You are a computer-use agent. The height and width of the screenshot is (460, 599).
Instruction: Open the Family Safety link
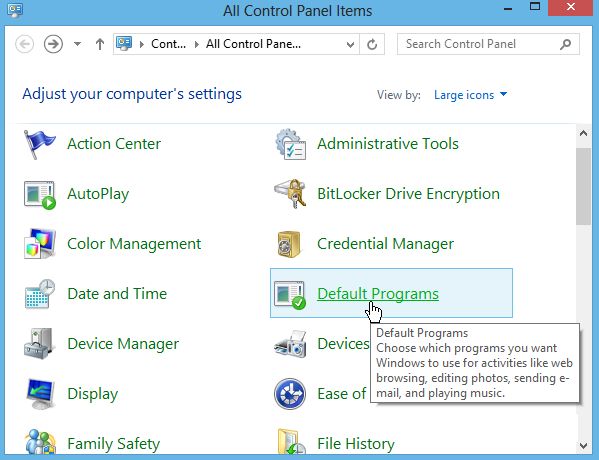point(113,444)
